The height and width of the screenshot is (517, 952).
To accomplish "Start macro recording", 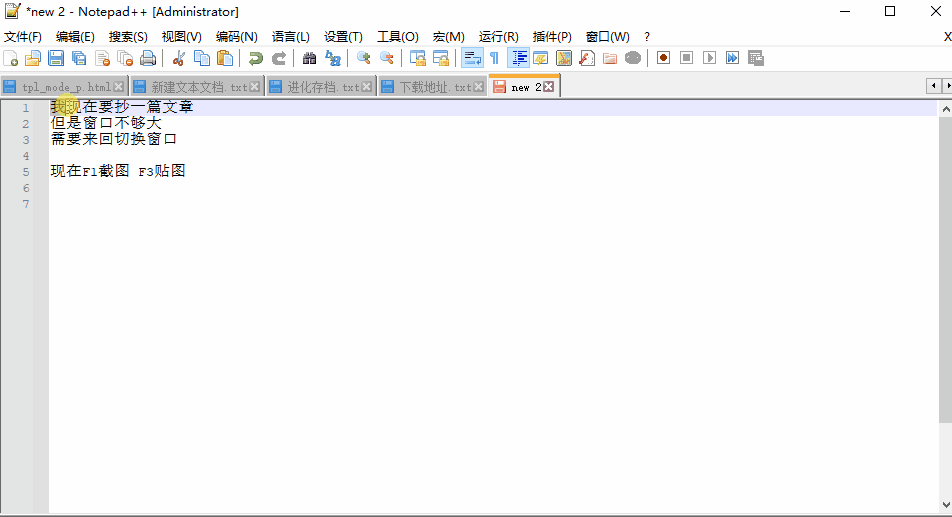I will click(664, 58).
